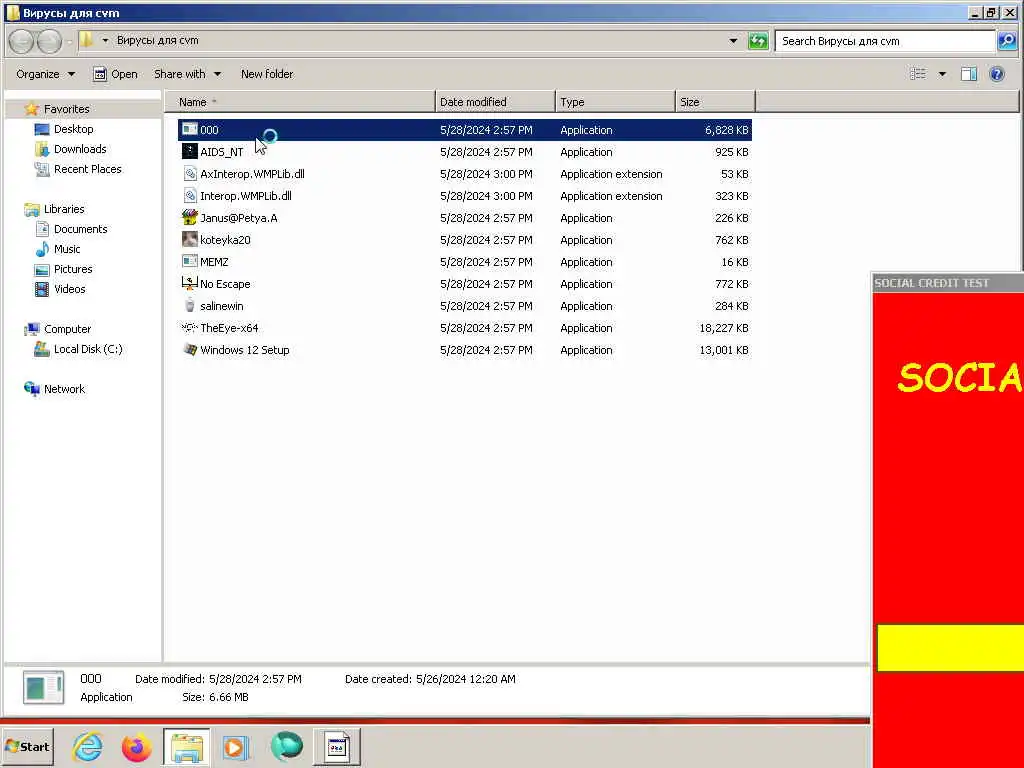Open the Start menu

[27, 746]
